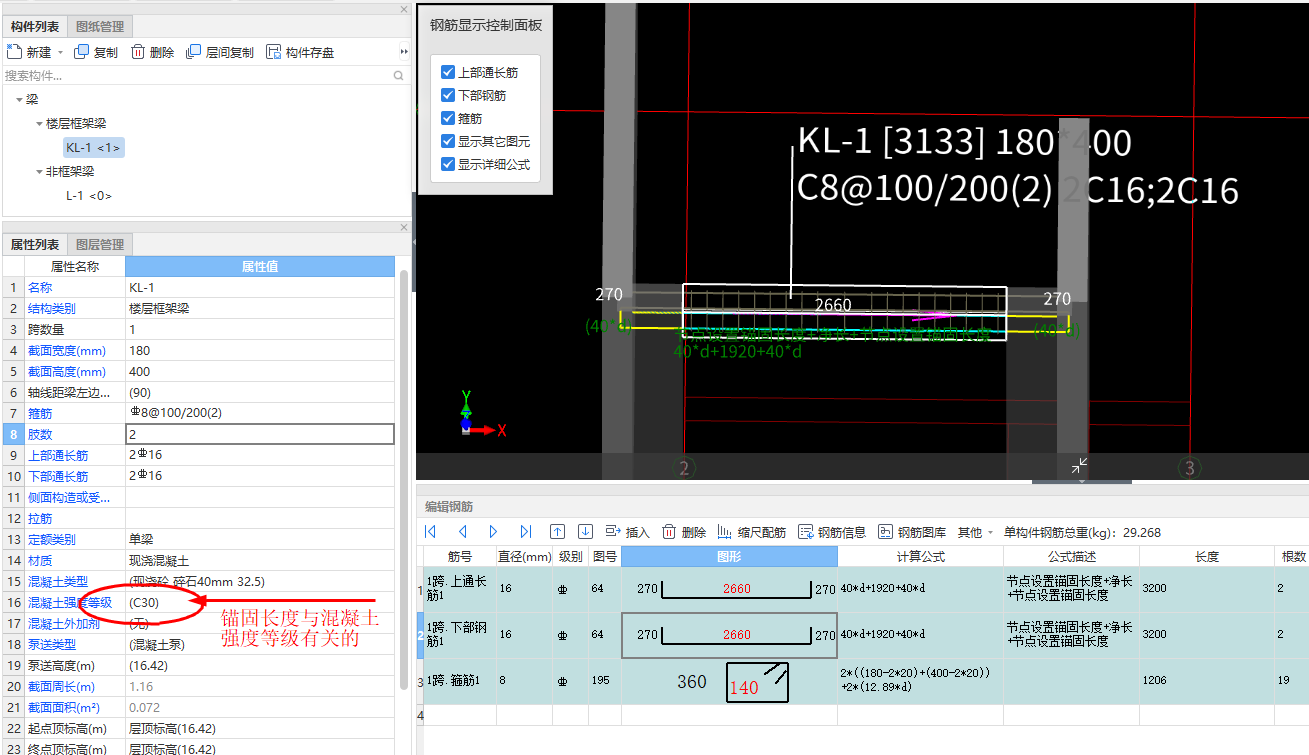
Task: Collapse the 楼层框架梁 tree node
Action: click(x=38, y=124)
